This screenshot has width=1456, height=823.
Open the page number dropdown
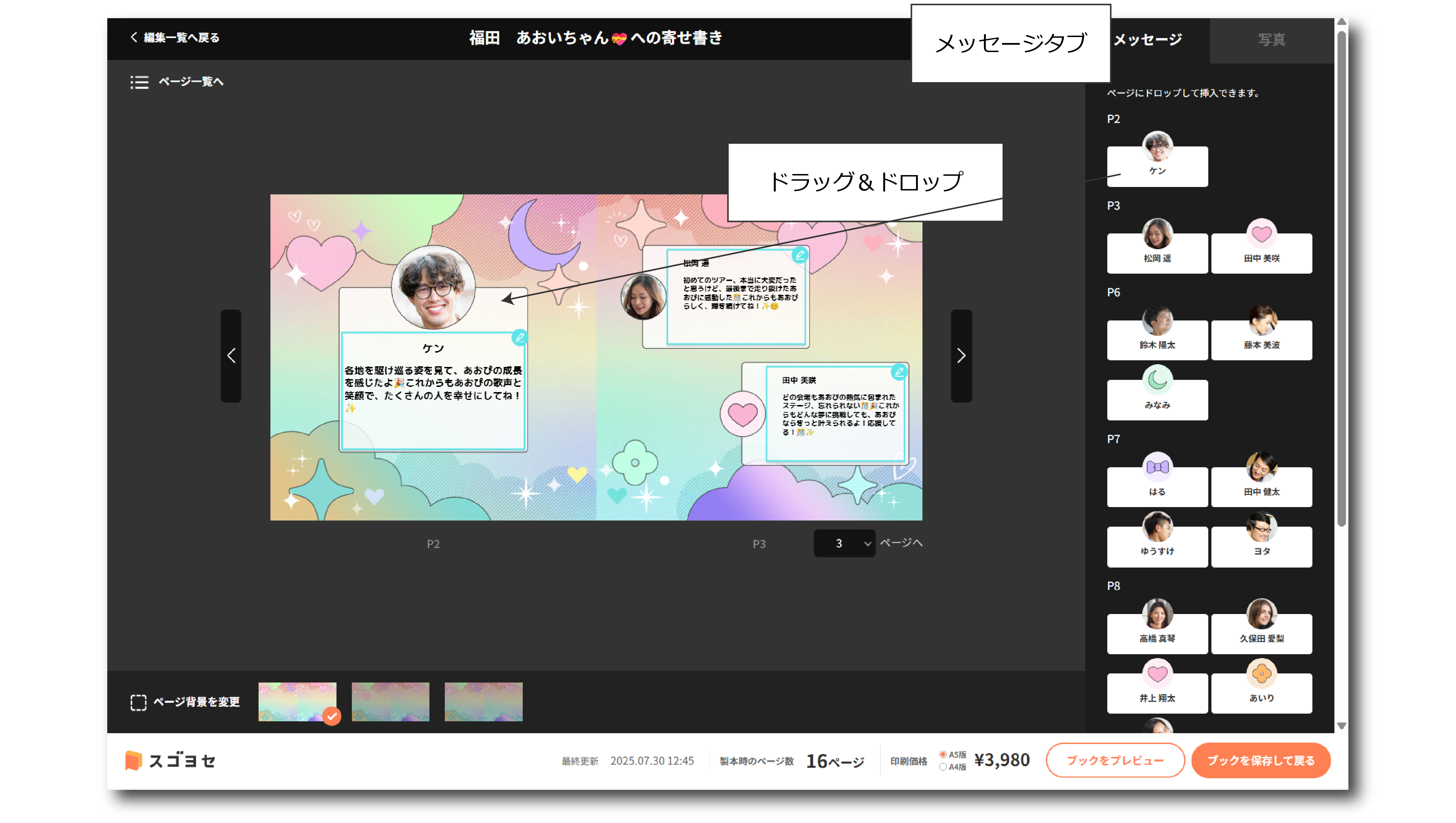[845, 543]
